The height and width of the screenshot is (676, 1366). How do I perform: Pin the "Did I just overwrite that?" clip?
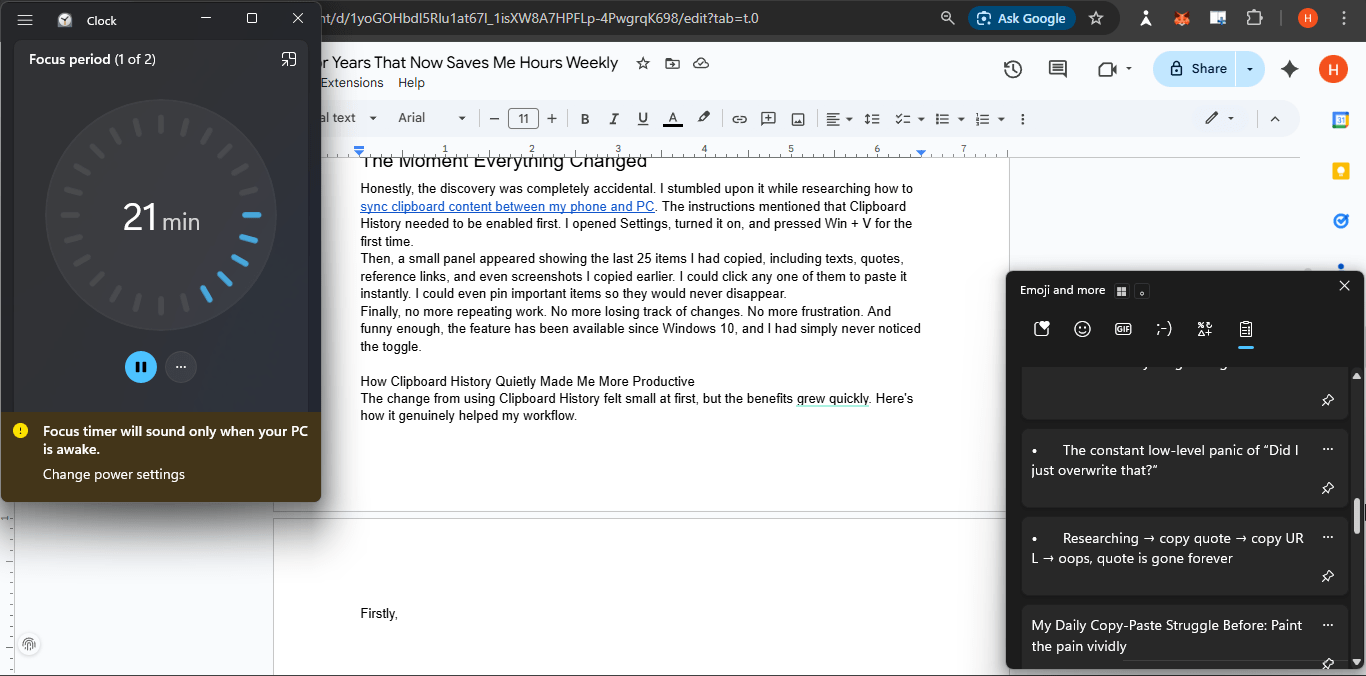[1327, 488]
